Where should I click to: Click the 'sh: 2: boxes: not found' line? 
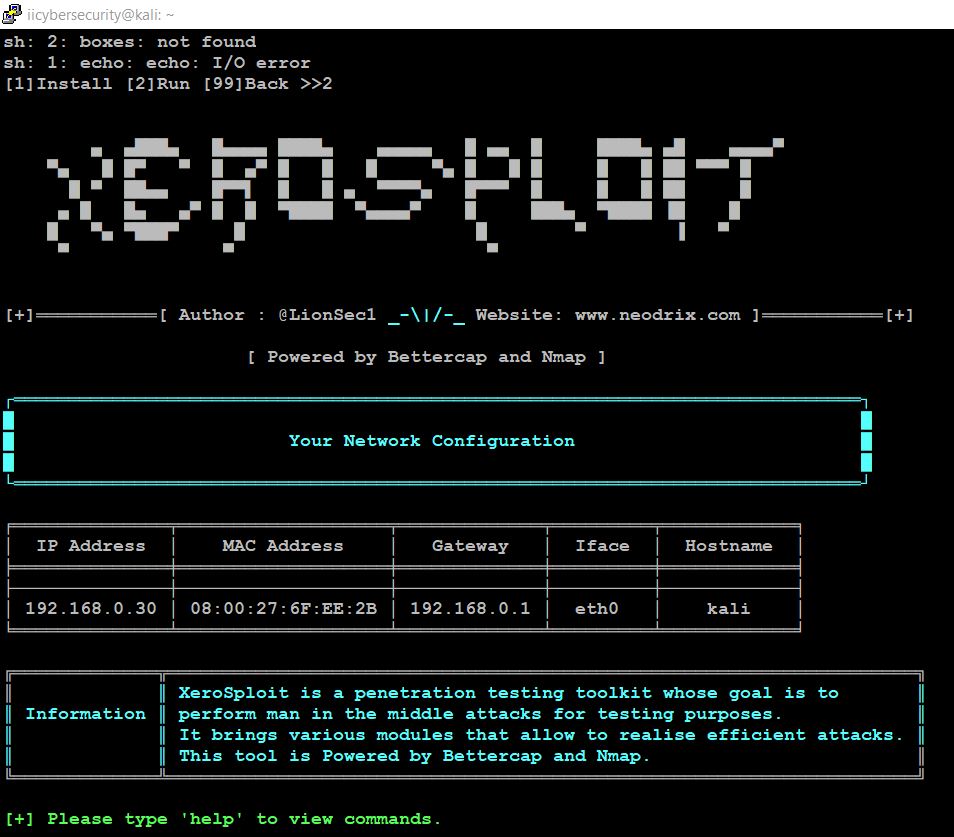[130, 42]
